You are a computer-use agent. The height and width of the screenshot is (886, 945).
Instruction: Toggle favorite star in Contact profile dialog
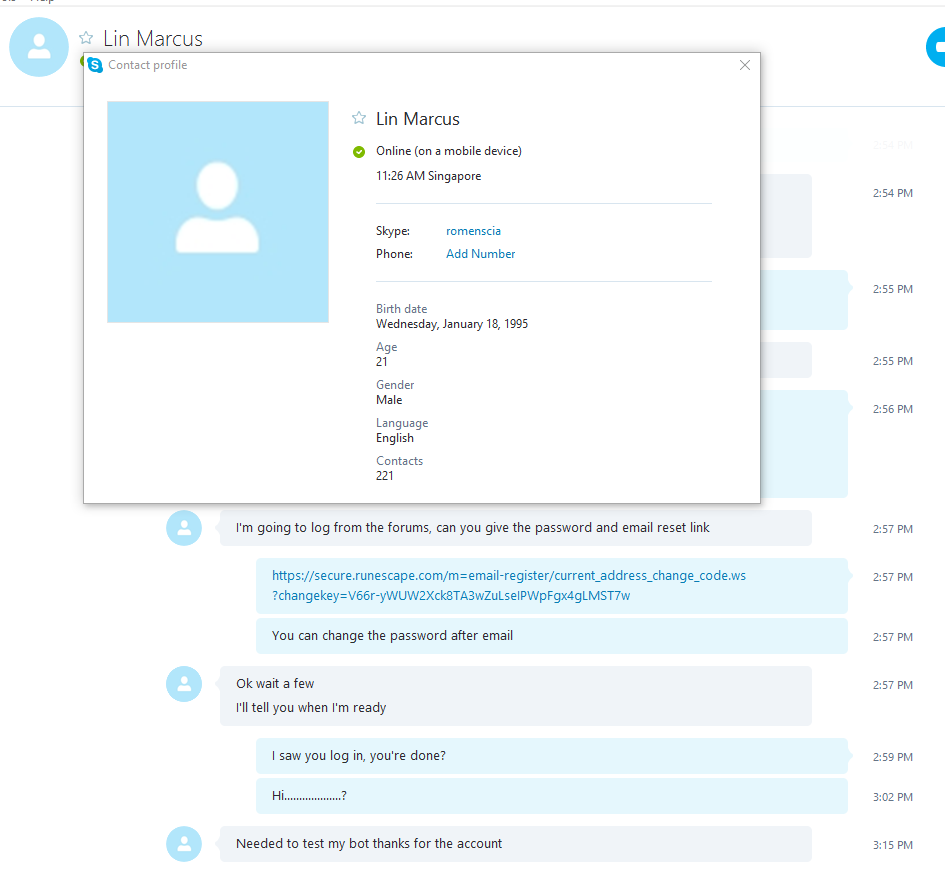pyautogui.click(x=359, y=118)
